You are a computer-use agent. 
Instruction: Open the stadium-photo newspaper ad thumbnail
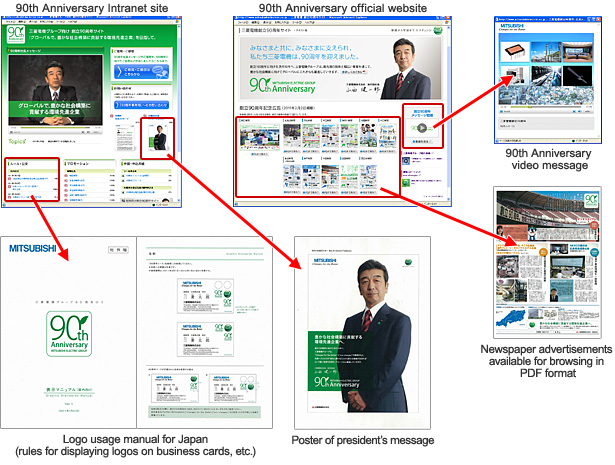click(330, 177)
